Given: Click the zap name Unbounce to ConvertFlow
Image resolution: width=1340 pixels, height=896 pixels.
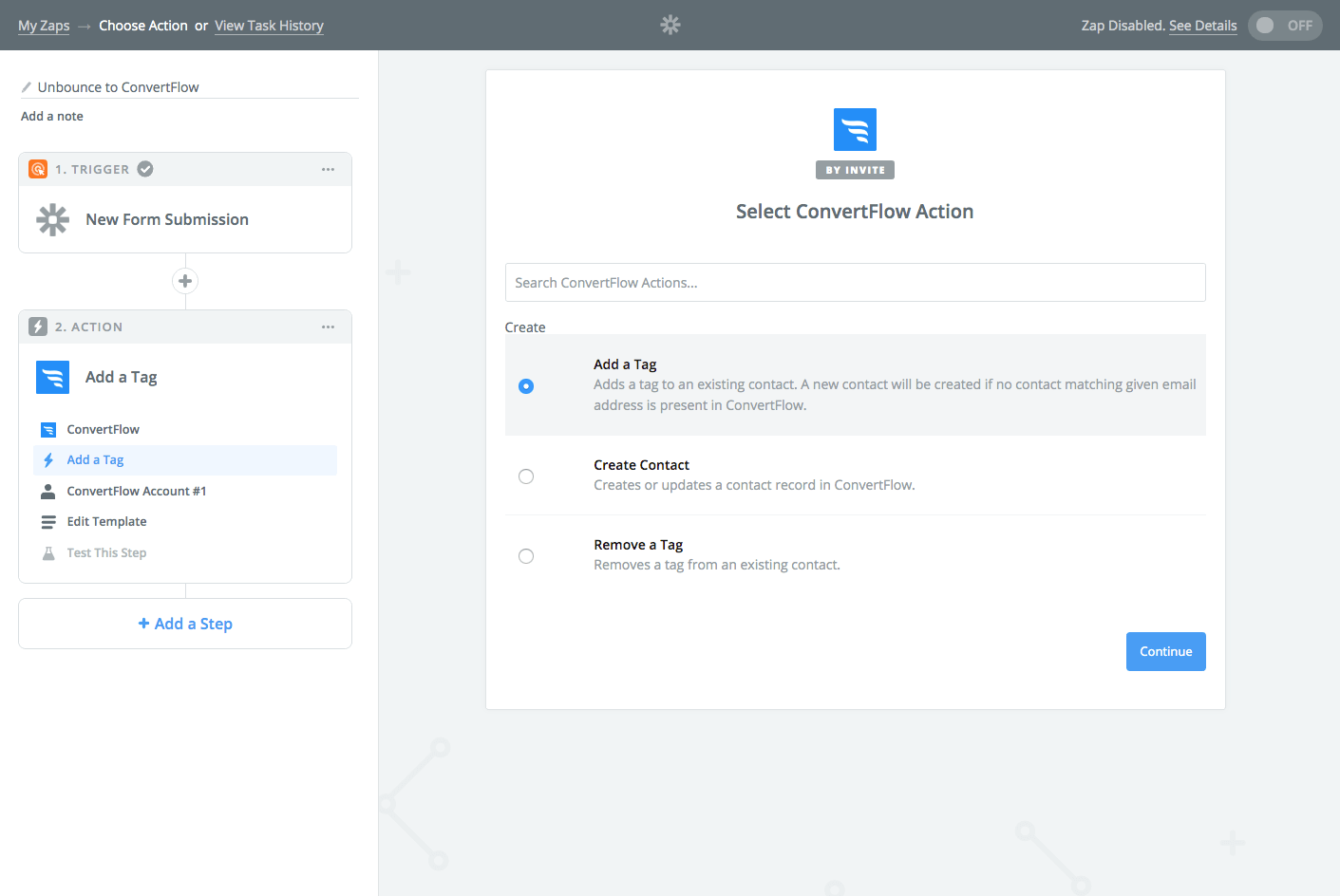Looking at the screenshot, I should (119, 87).
